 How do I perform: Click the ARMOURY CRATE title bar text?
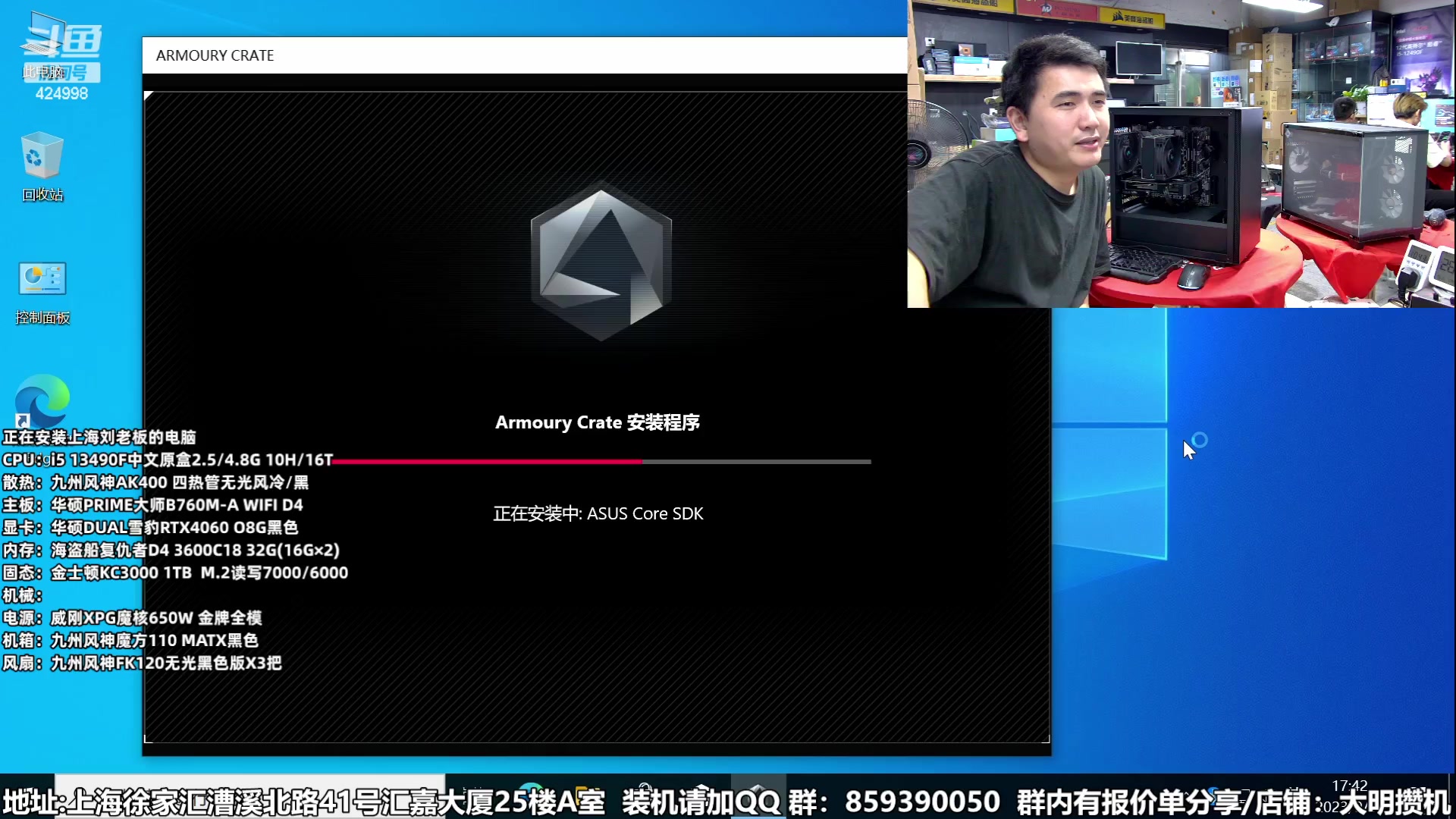click(215, 55)
